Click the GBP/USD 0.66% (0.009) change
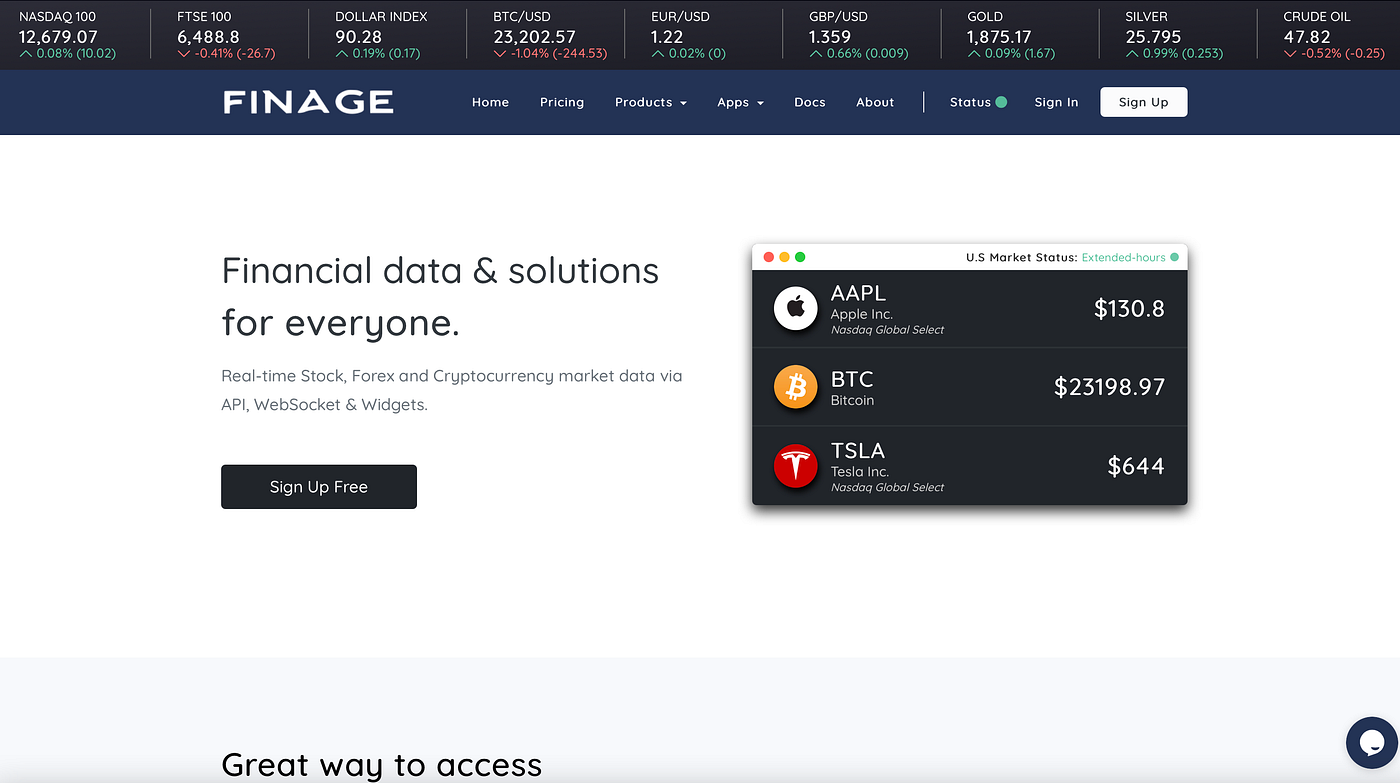This screenshot has height=783, width=1400. pyautogui.click(x=868, y=54)
